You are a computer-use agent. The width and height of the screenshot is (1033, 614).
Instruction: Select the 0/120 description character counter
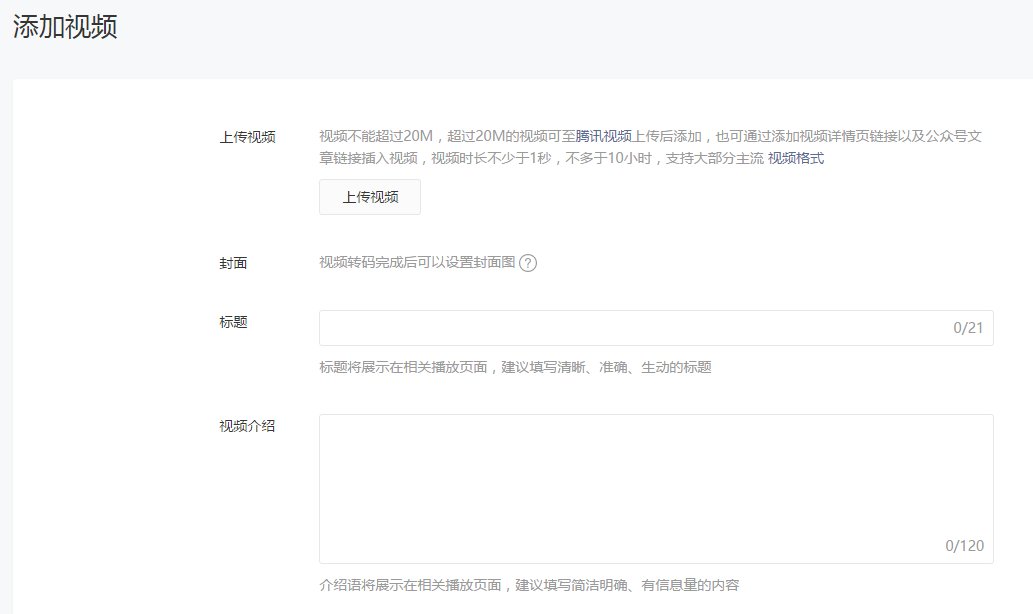click(963, 546)
